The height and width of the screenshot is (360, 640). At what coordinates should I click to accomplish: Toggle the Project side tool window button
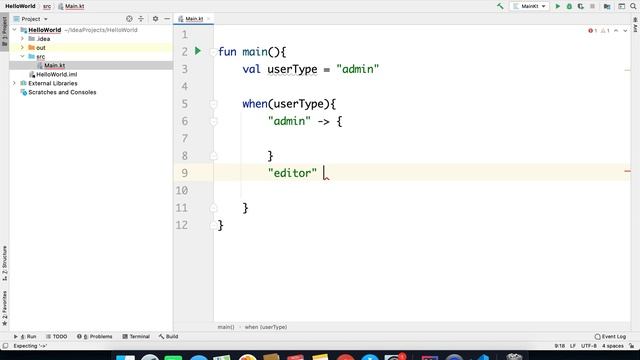point(4,31)
